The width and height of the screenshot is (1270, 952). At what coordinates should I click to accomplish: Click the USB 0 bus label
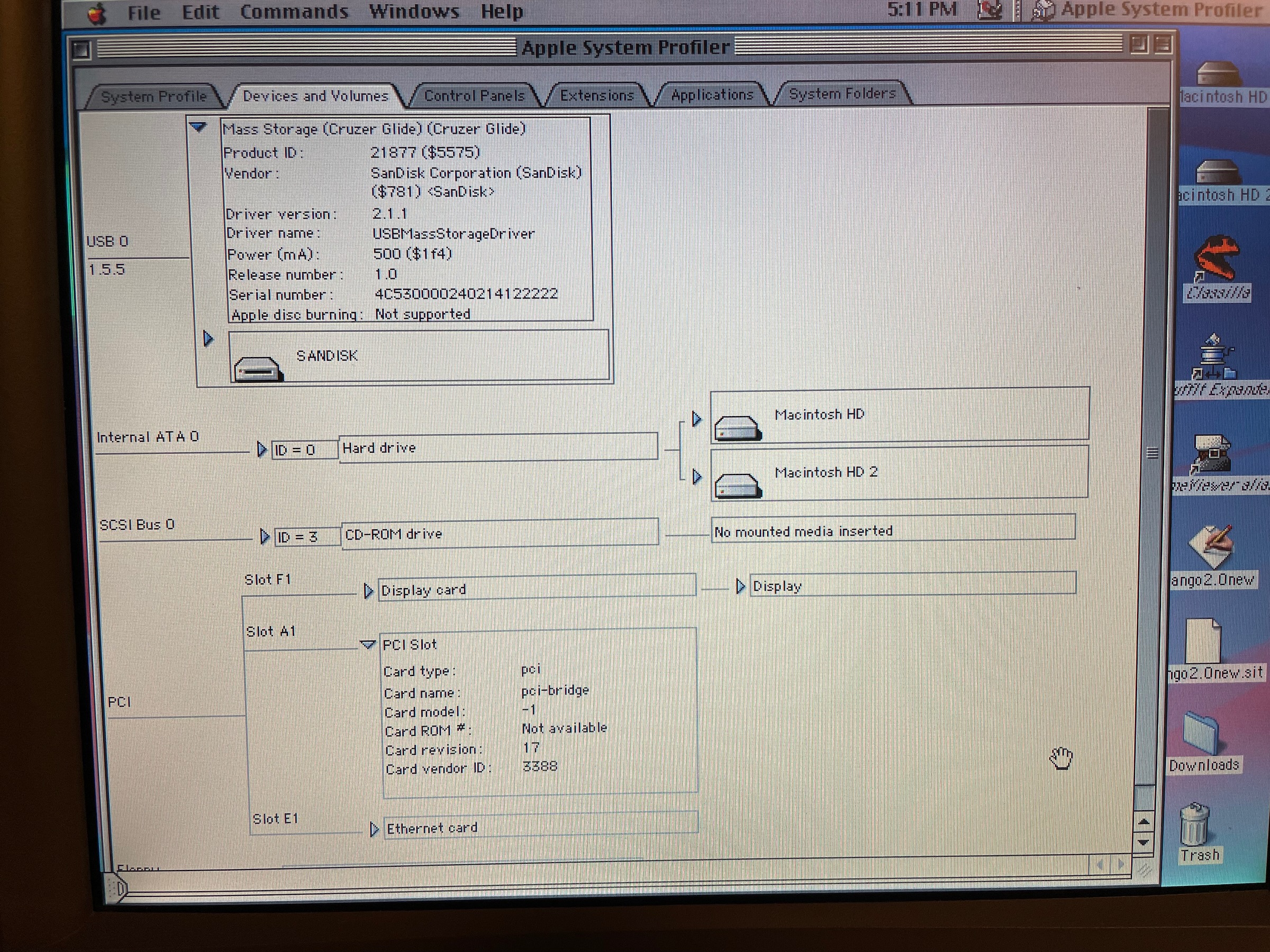107,242
